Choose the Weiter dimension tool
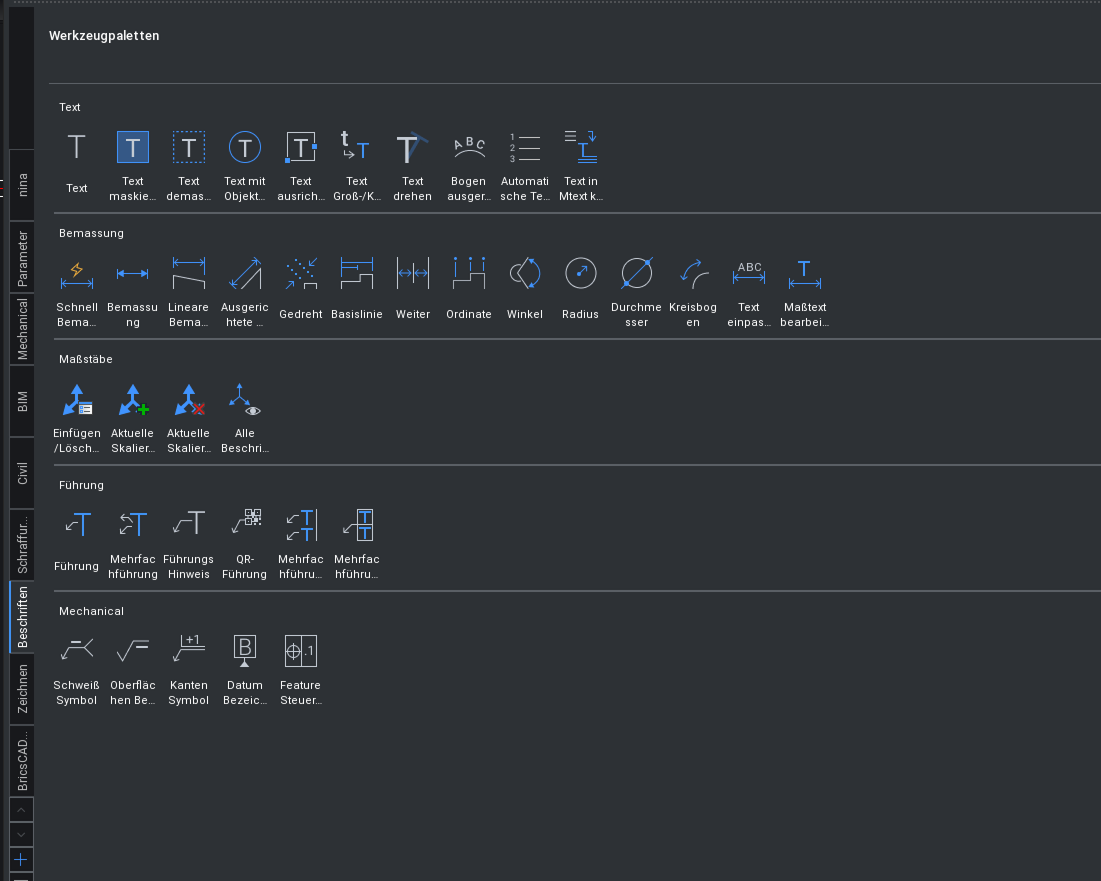This screenshot has height=881, width=1101. pyautogui.click(x=412, y=291)
